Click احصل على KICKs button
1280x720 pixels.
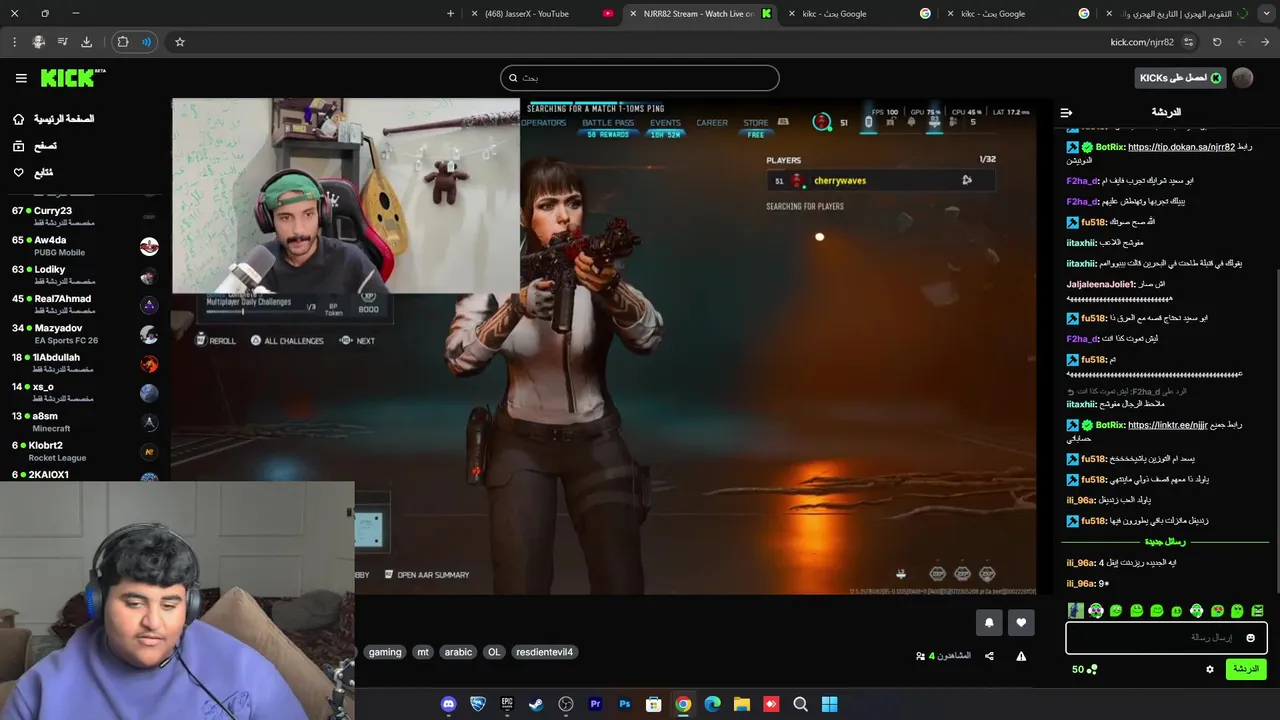tap(1181, 78)
